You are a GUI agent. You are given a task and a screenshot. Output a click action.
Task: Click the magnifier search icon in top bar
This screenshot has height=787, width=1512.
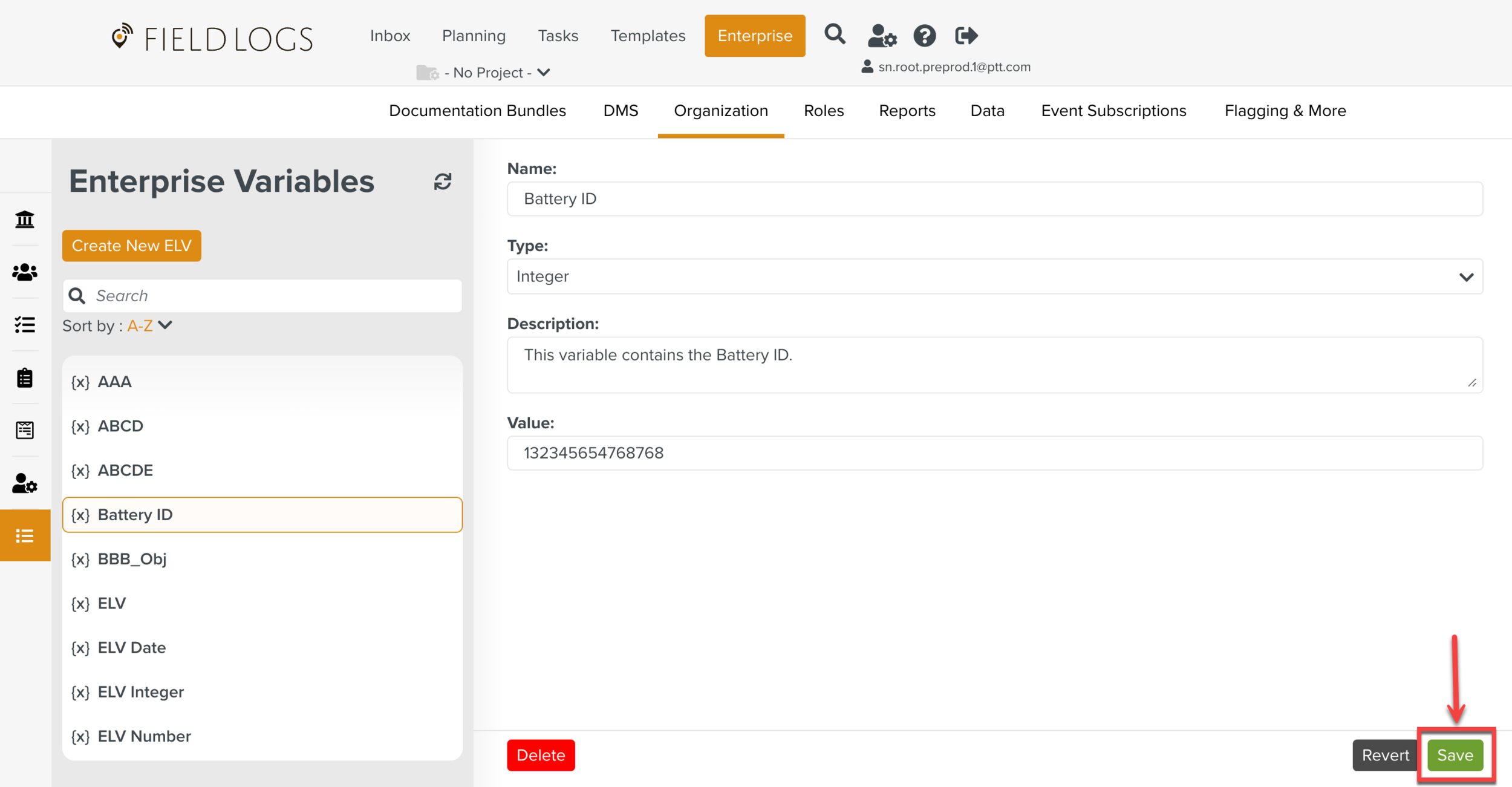click(x=835, y=34)
